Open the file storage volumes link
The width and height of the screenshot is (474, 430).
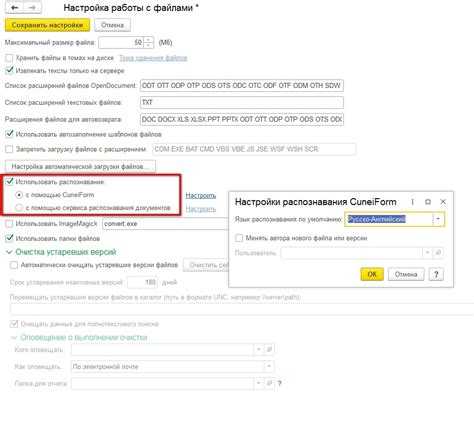point(153,58)
